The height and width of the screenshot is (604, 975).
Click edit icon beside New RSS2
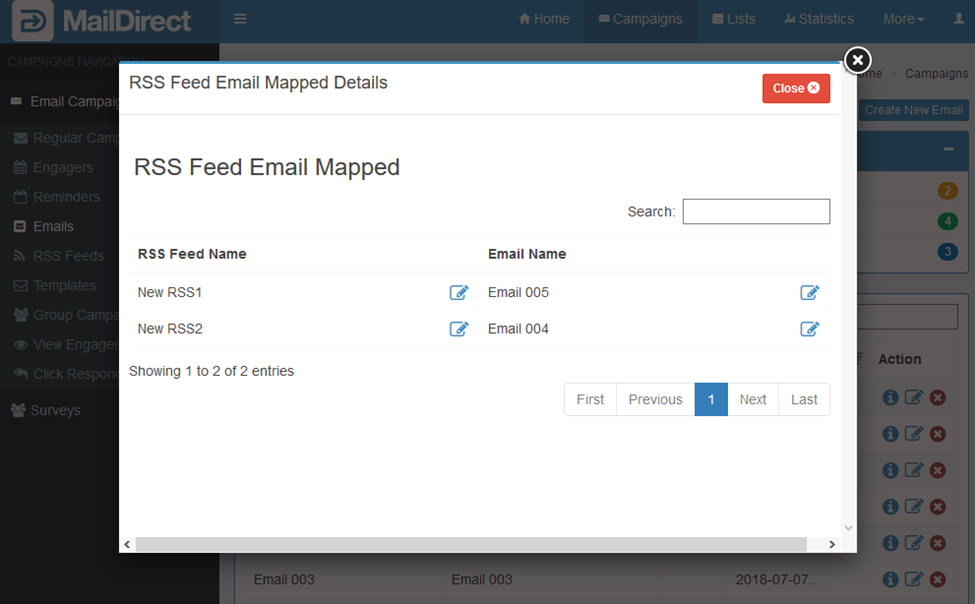tap(458, 329)
